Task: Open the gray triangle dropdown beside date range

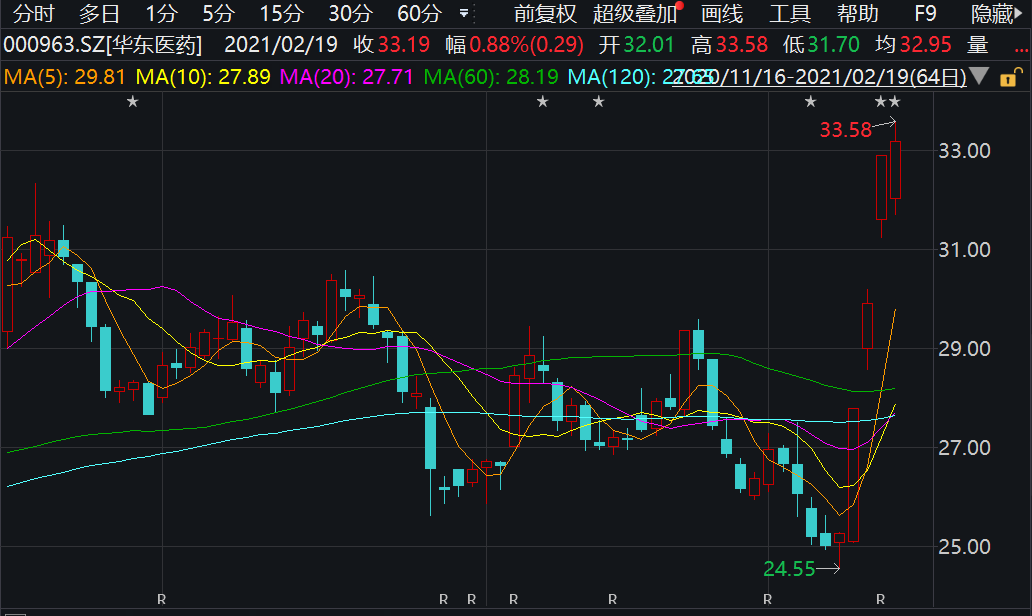Action: (980, 77)
